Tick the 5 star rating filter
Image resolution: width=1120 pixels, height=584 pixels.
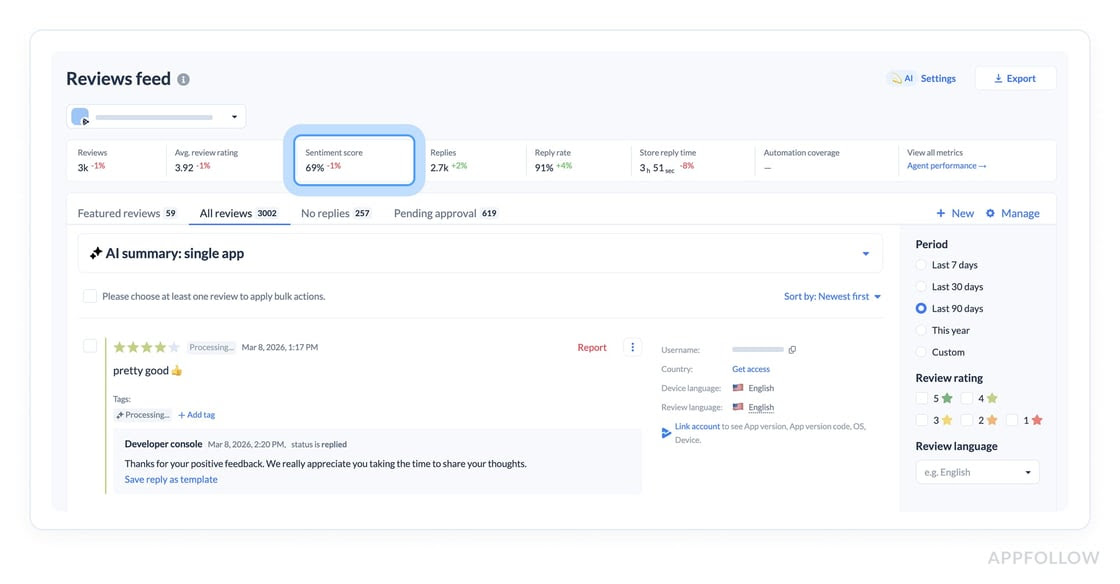922,398
